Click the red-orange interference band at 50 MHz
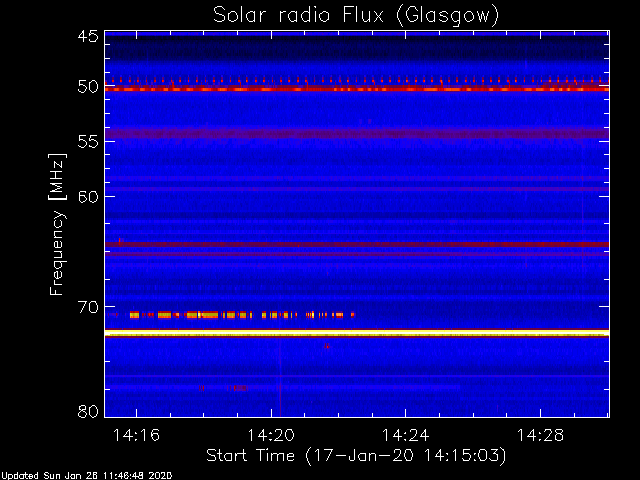The image size is (640, 480). click(x=357, y=88)
